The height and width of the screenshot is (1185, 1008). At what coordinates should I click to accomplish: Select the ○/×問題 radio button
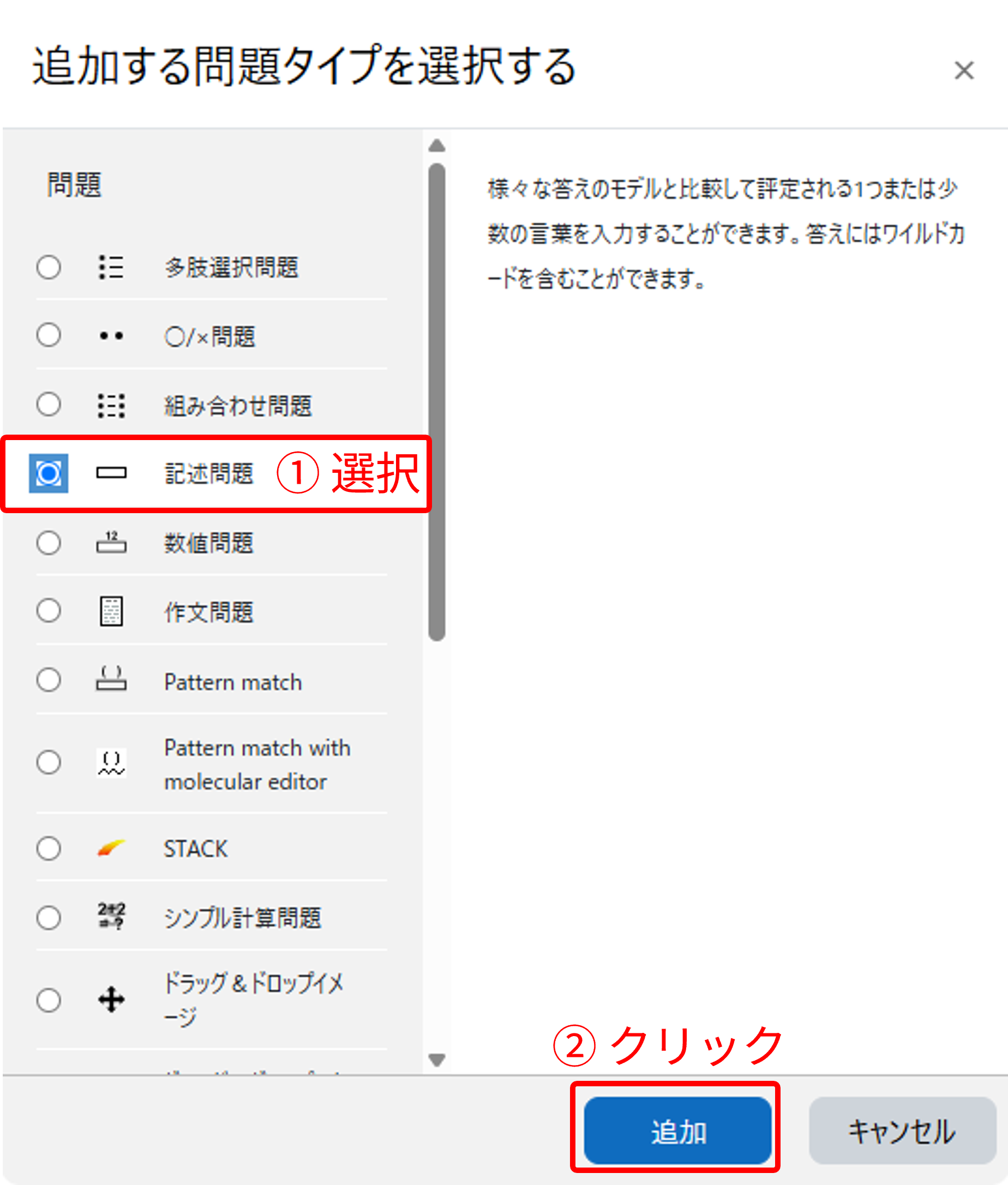49,335
